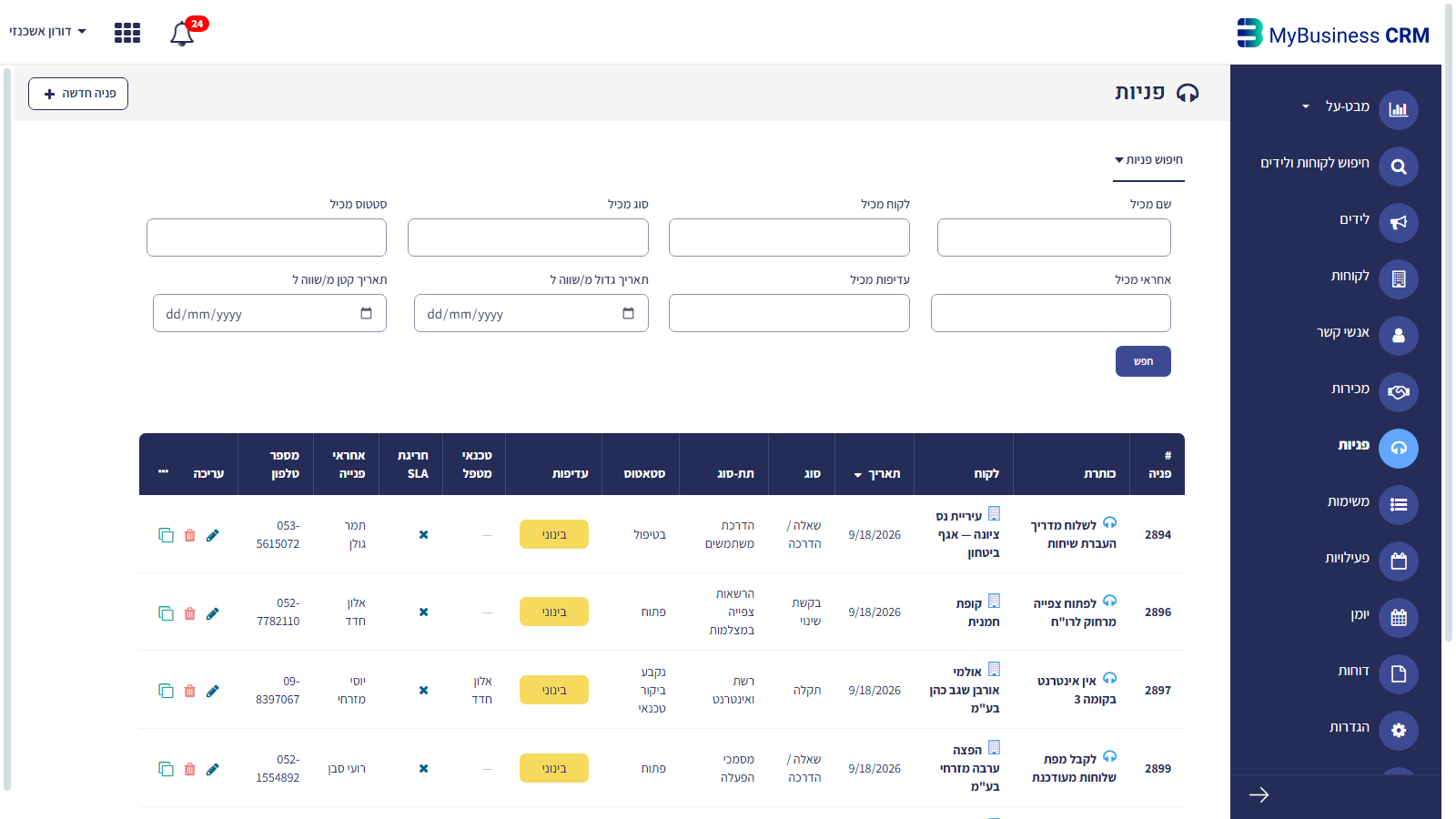Viewport: 1456px width, 819px height.
Task: Open the date picker for תאריך גדול מ/שווה ל
Action: click(628, 313)
